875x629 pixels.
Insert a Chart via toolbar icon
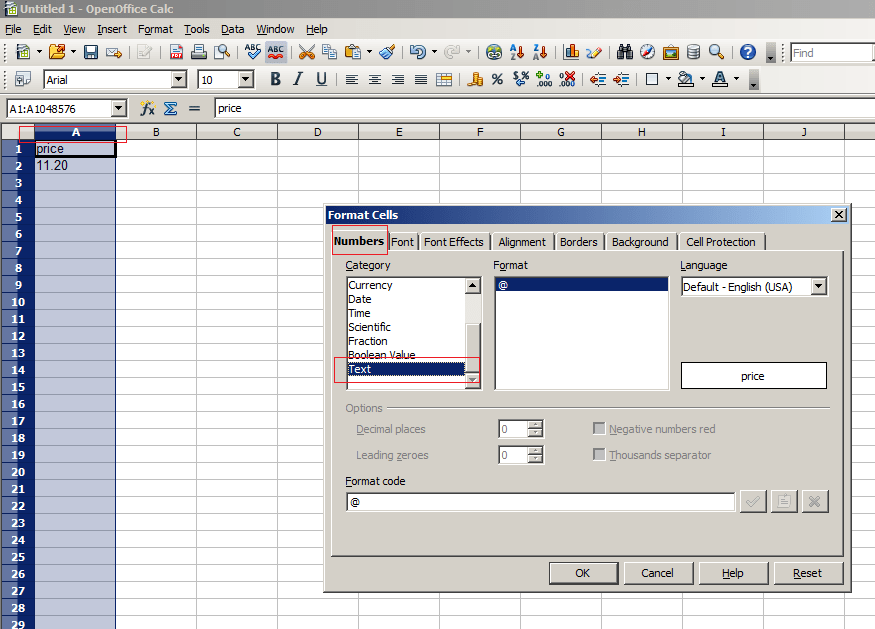click(571, 52)
